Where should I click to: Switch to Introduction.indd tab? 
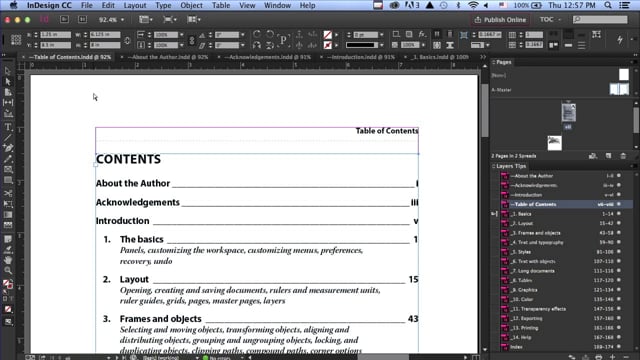[x=361, y=57]
